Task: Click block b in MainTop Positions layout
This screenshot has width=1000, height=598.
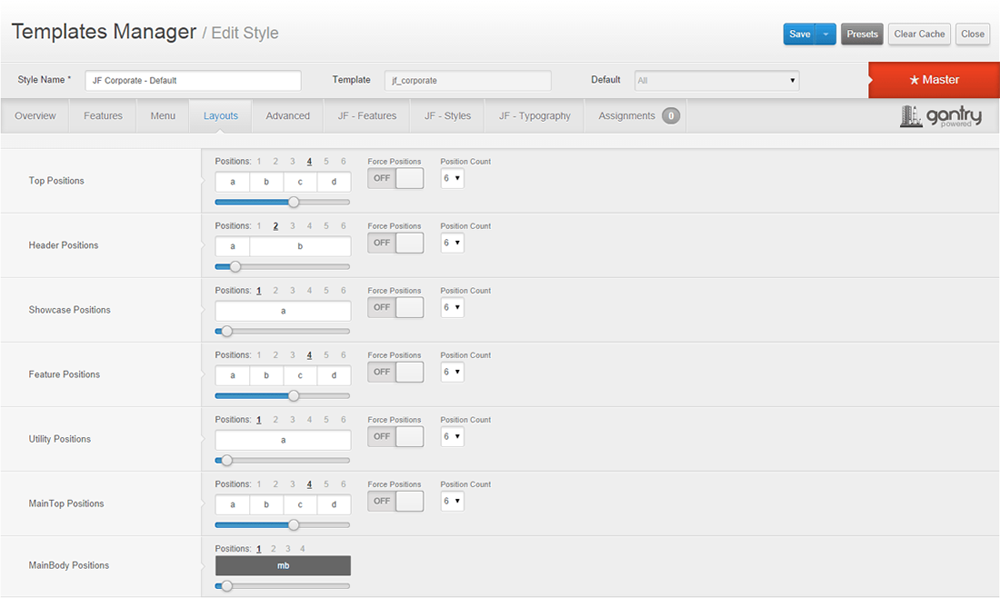Action: click(x=266, y=504)
